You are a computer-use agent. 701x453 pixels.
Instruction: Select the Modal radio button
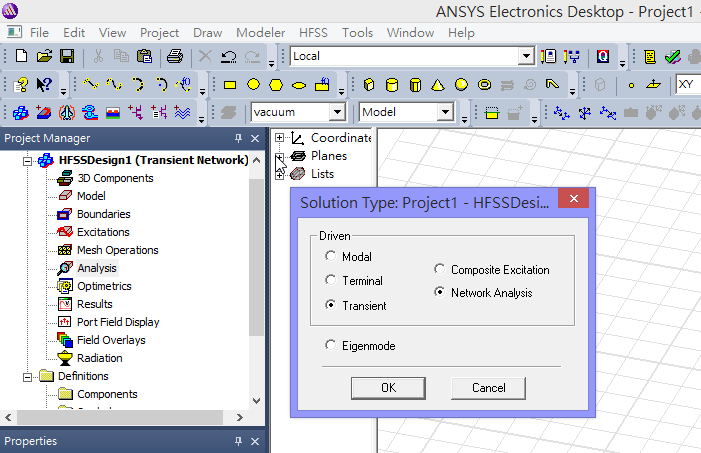coord(330,256)
